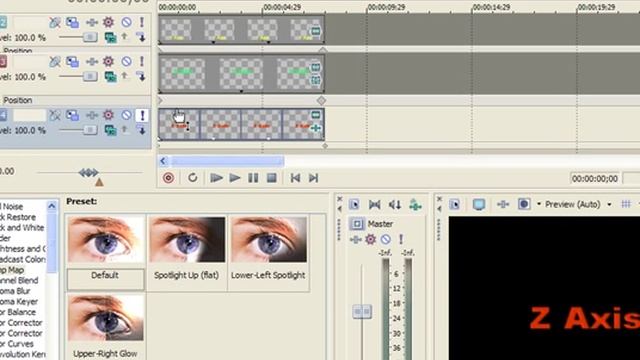Image resolution: width=640 pixels, height=360 pixels.
Task: Open Project Video Properties in preview
Action: [x=454, y=204]
